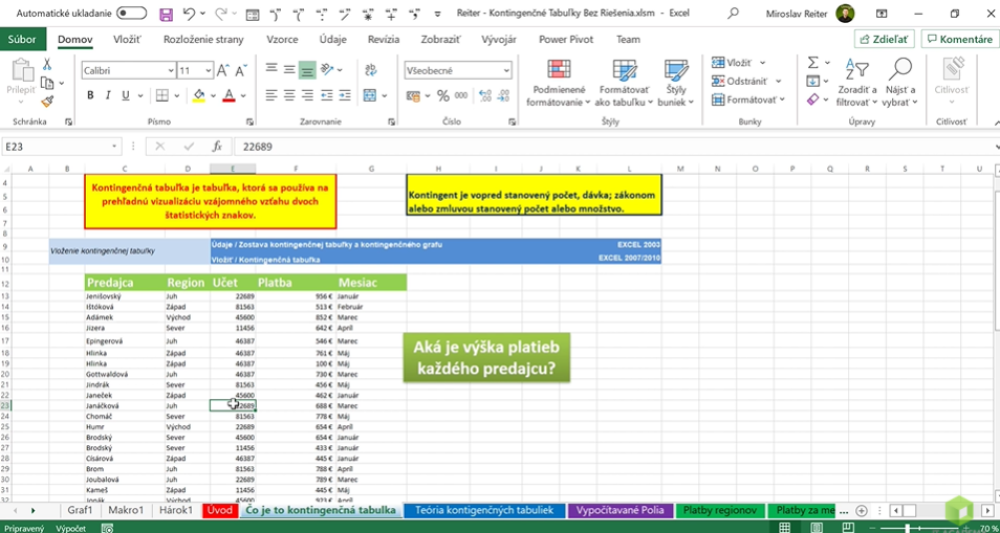Toggle Italic text formatting

[110, 96]
